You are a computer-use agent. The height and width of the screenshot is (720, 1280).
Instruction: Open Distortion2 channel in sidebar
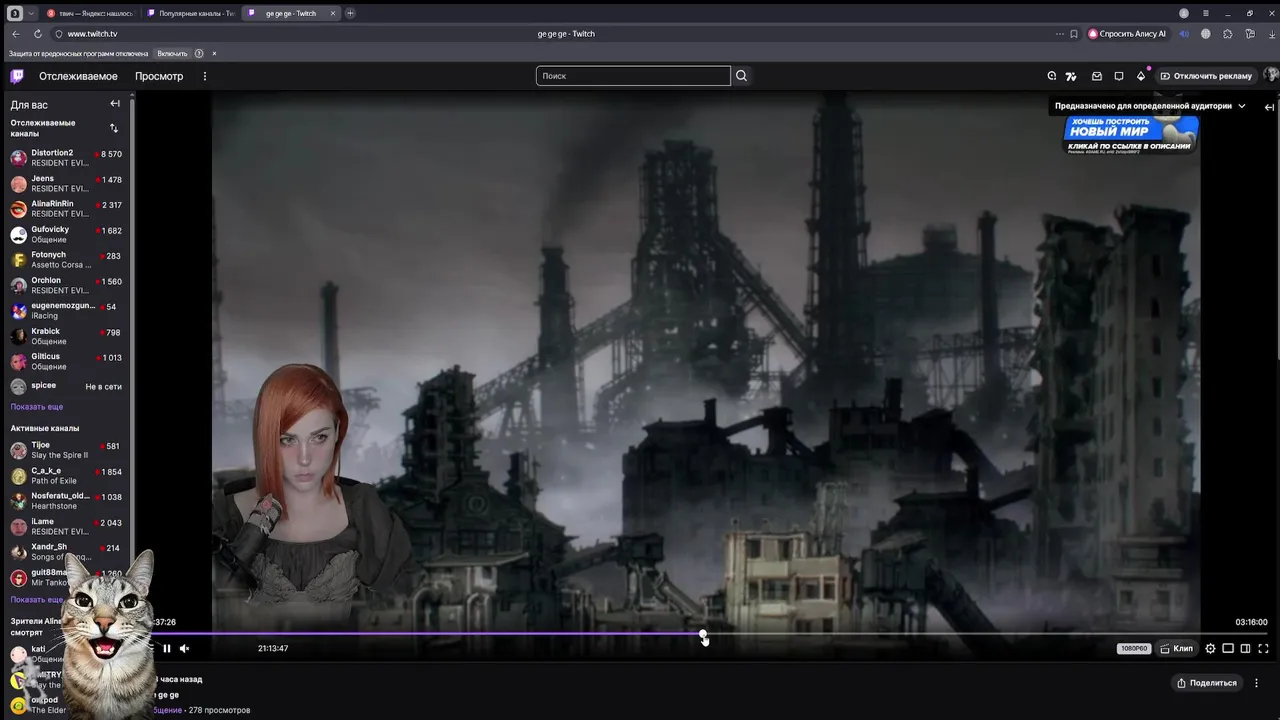pos(66,158)
